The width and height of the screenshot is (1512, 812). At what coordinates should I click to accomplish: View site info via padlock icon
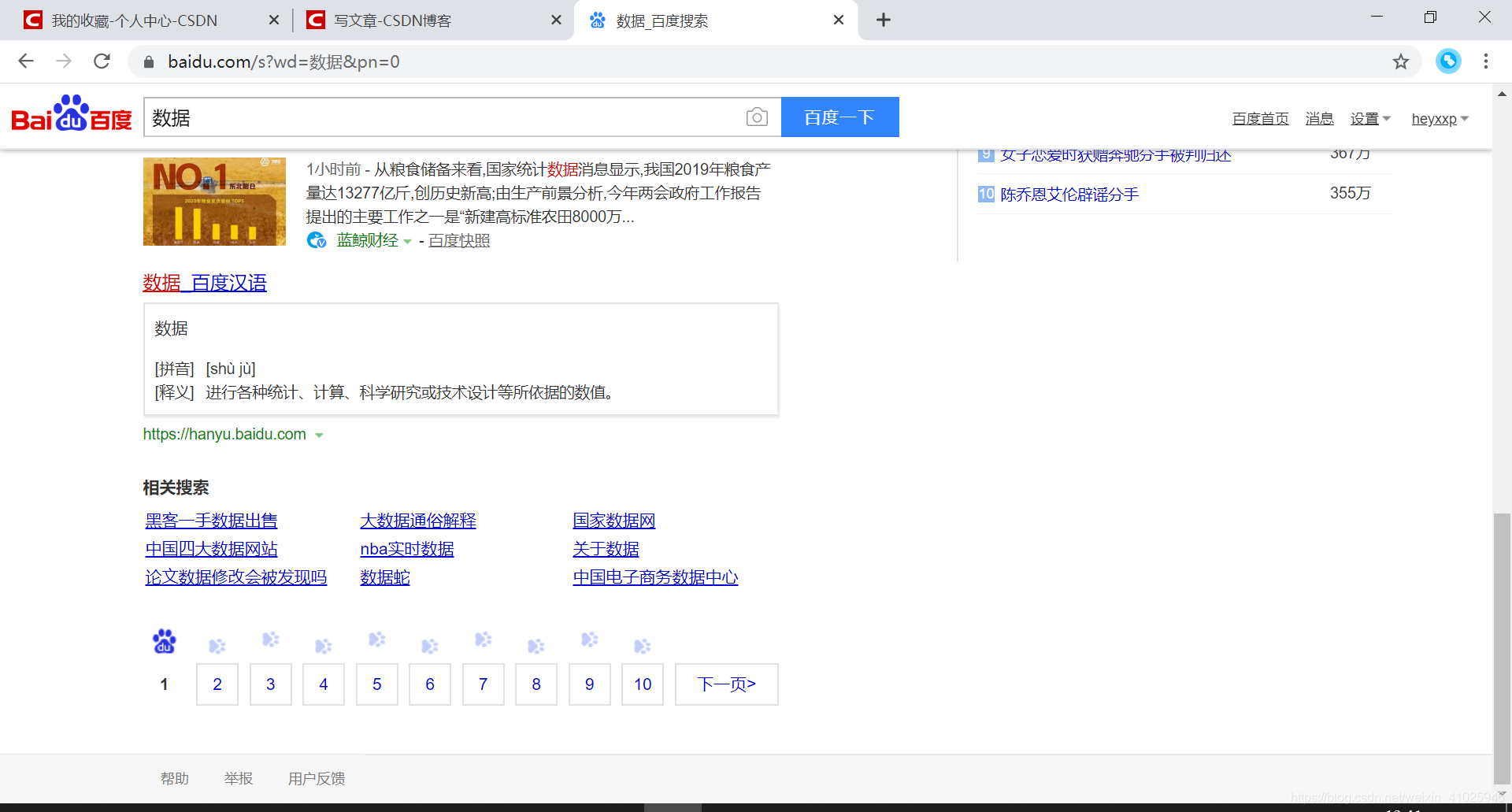coord(149,62)
